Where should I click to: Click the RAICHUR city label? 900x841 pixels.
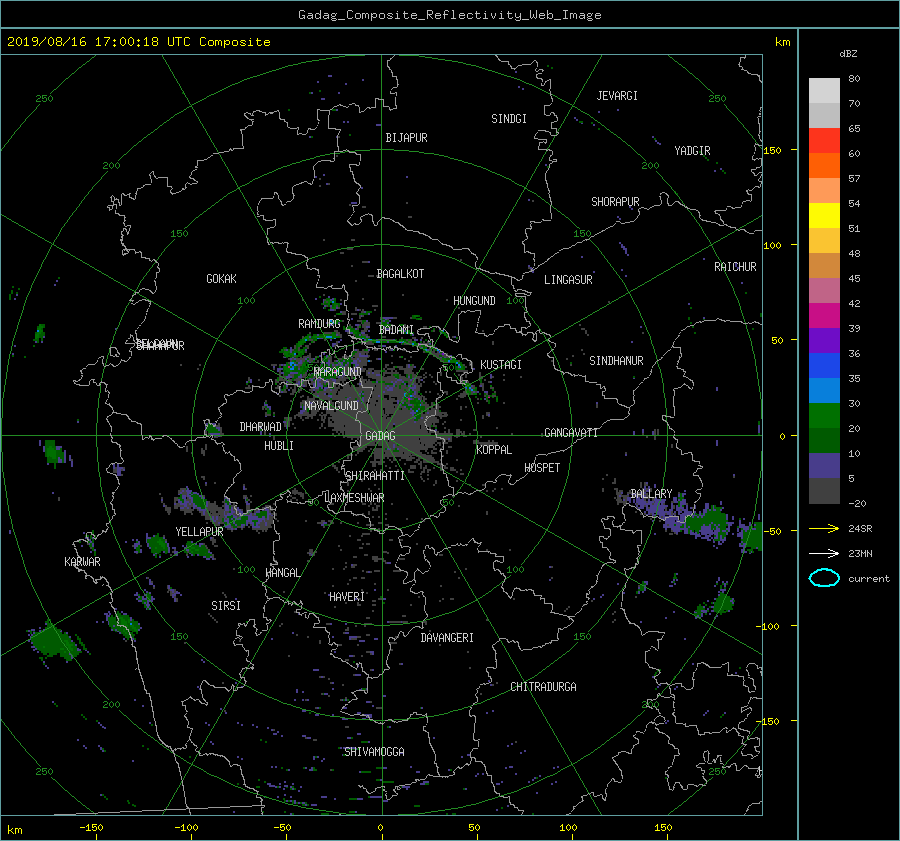tap(735, 267)
